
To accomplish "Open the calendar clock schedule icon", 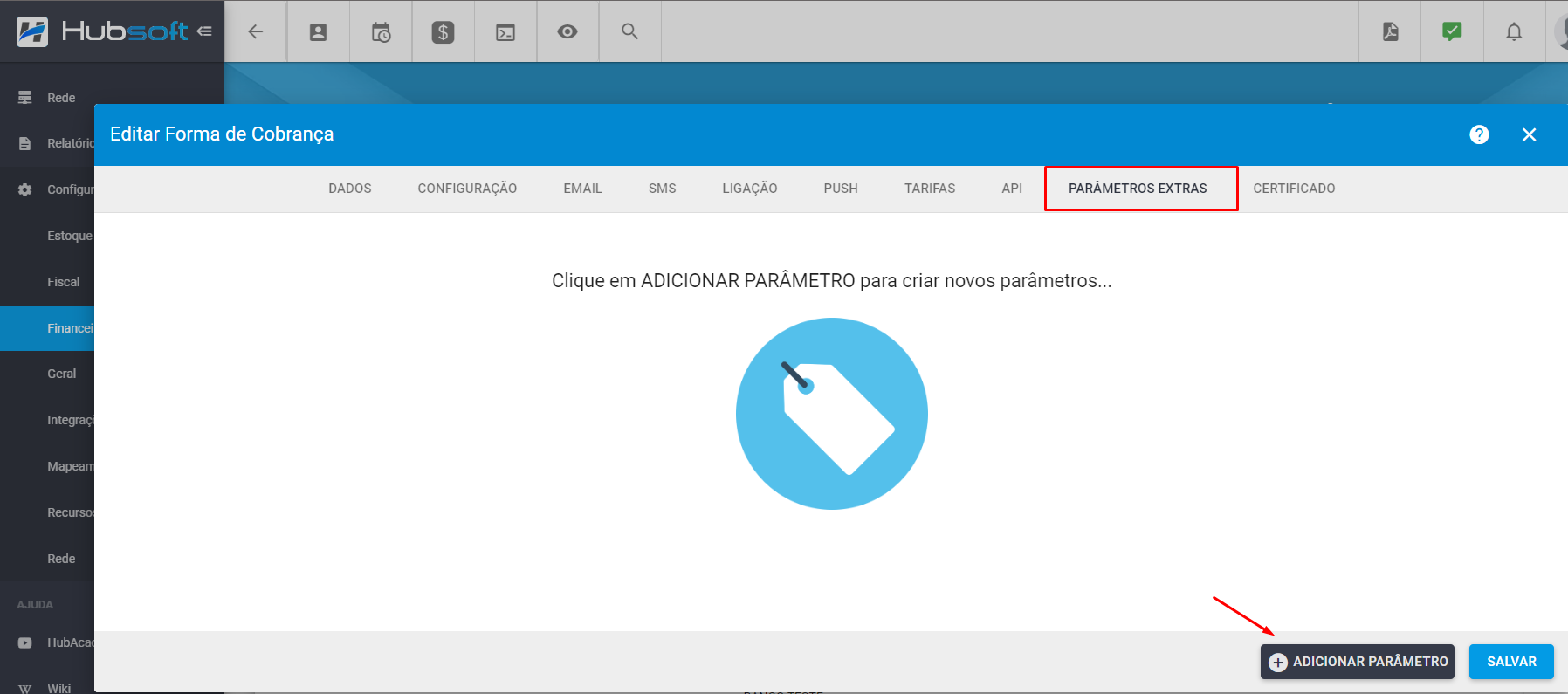I will (x=382, y=32).
